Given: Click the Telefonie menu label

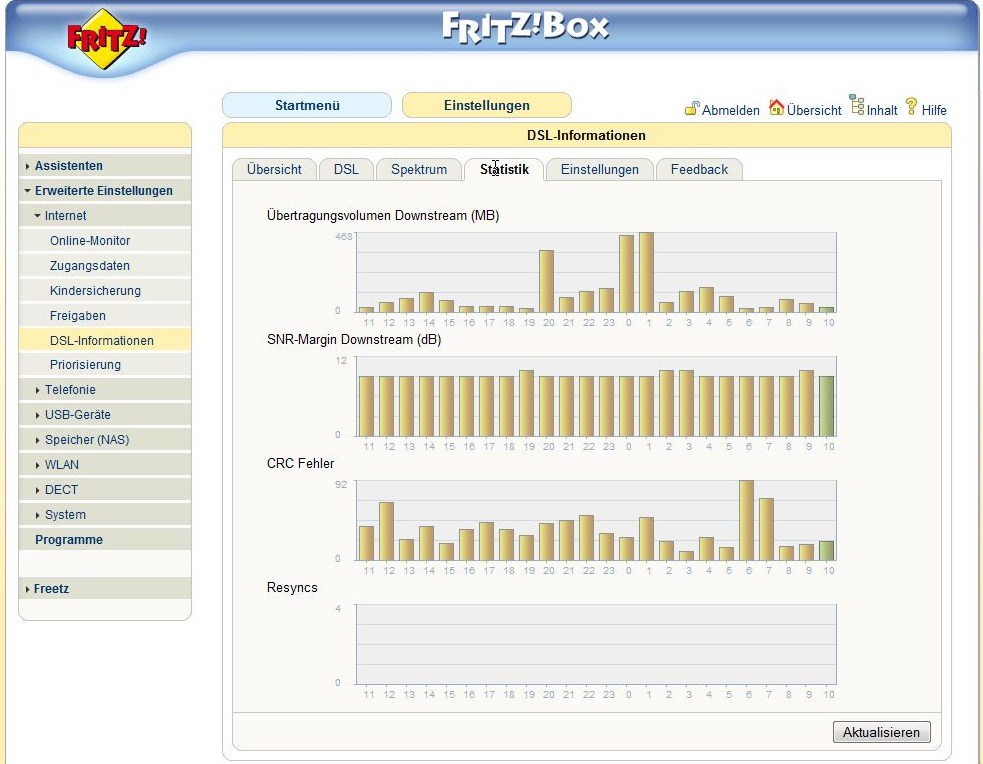Looking at the screenshot, I should tap(70, 390).
